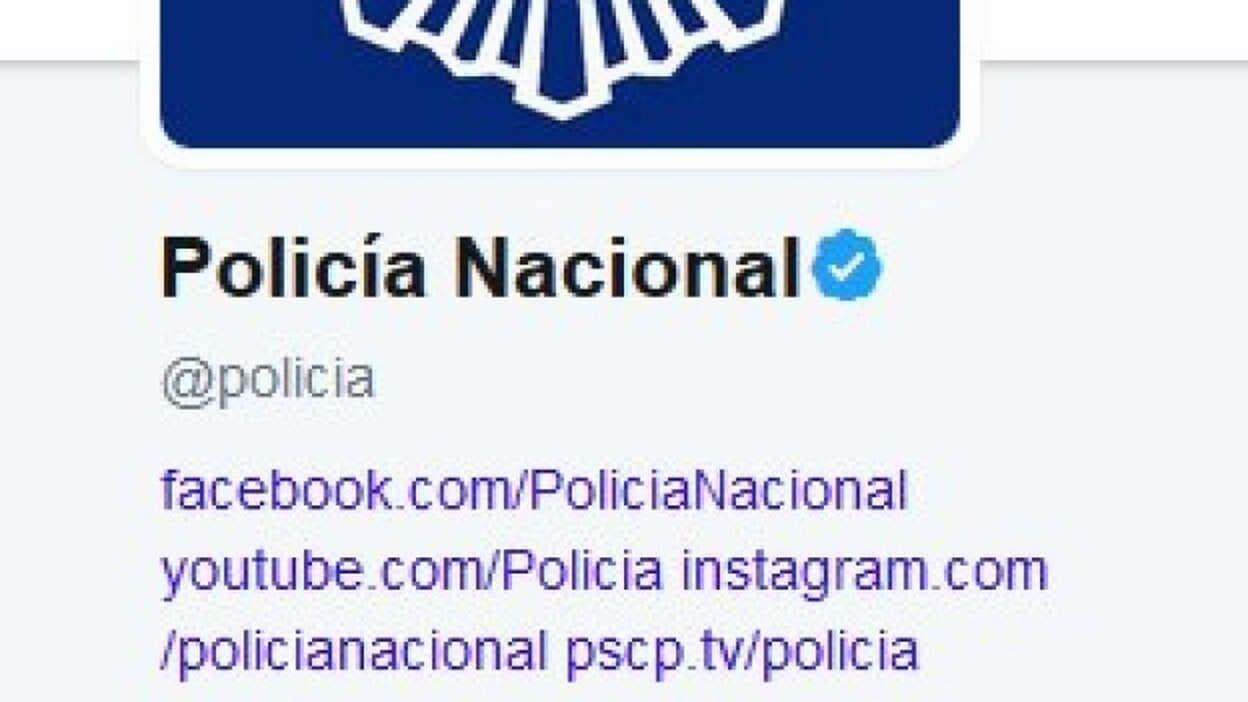Click the instagram.com link text
Viewport: 1248px width, 702px height.
click(865, 572)
